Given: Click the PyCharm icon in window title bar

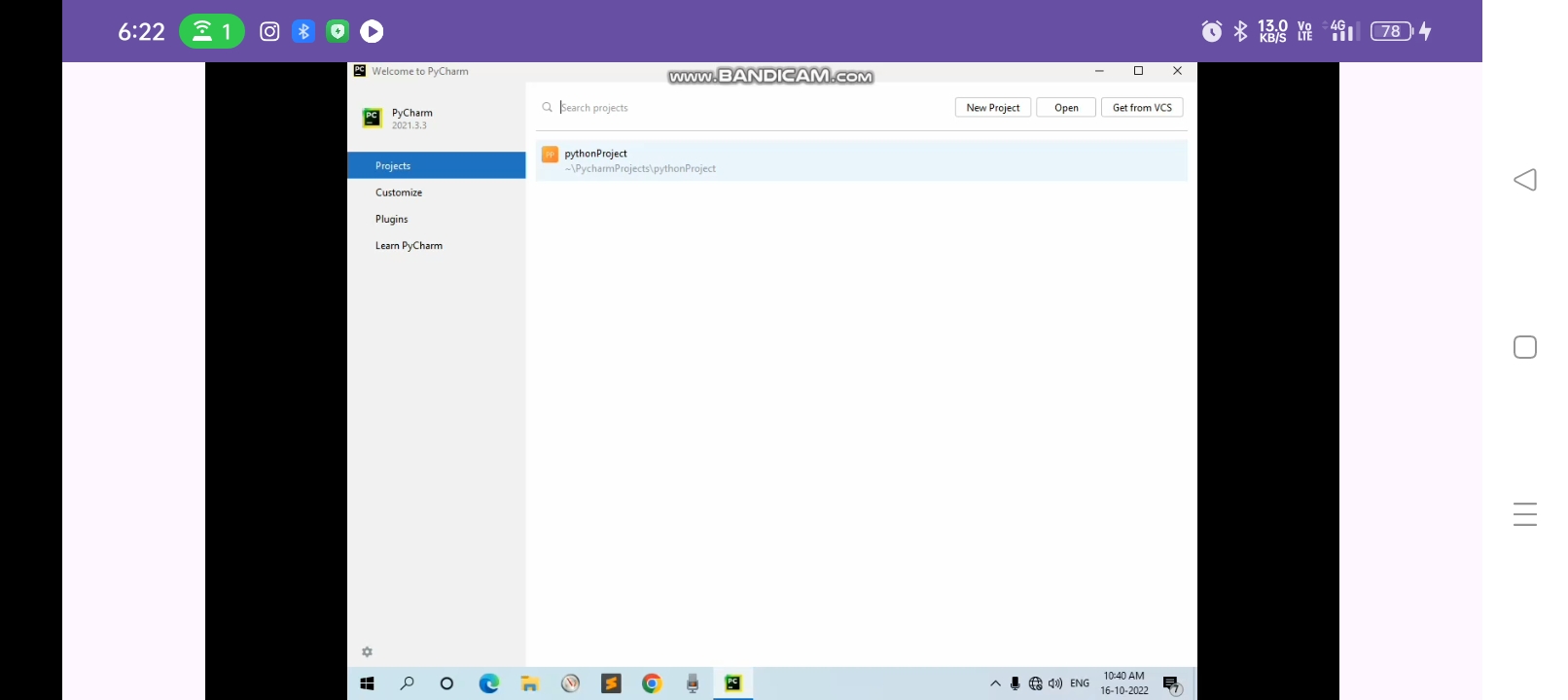Looking at the screenshot, I should [360, 71].
